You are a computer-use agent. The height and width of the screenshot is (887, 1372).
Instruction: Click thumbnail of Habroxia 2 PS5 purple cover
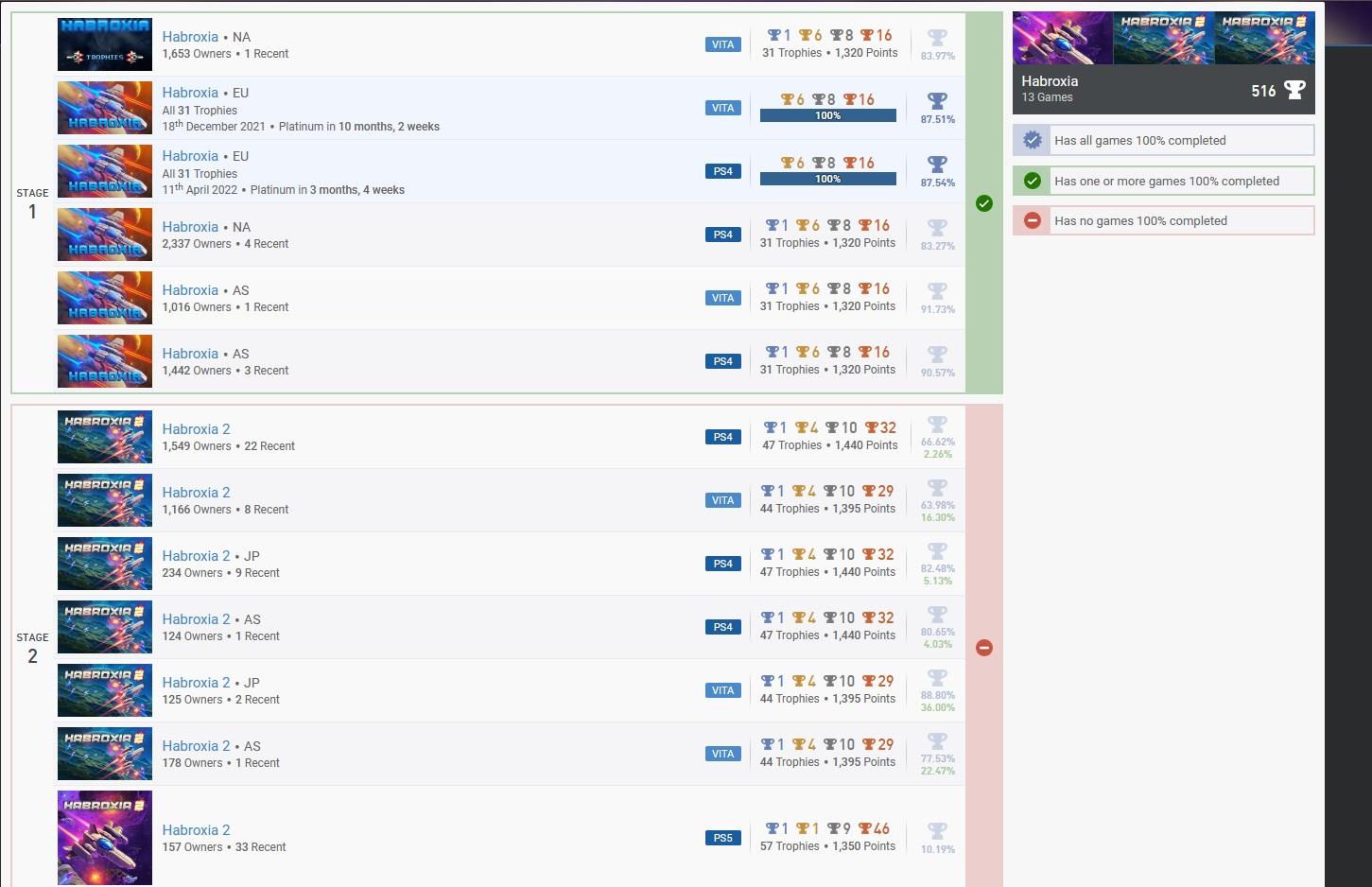point(105,838)
